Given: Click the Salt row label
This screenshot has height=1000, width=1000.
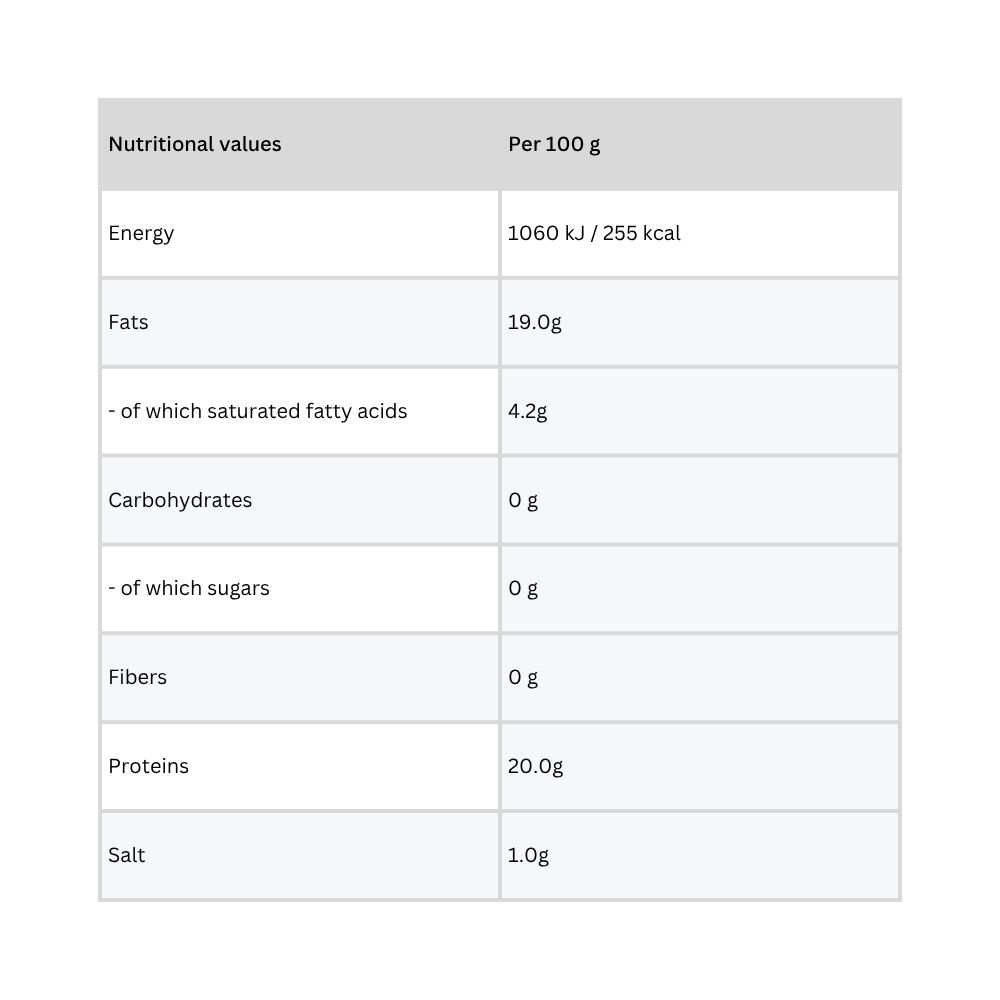Looking at the screenshot, I should pyautogui.click(x=126, y=855).
